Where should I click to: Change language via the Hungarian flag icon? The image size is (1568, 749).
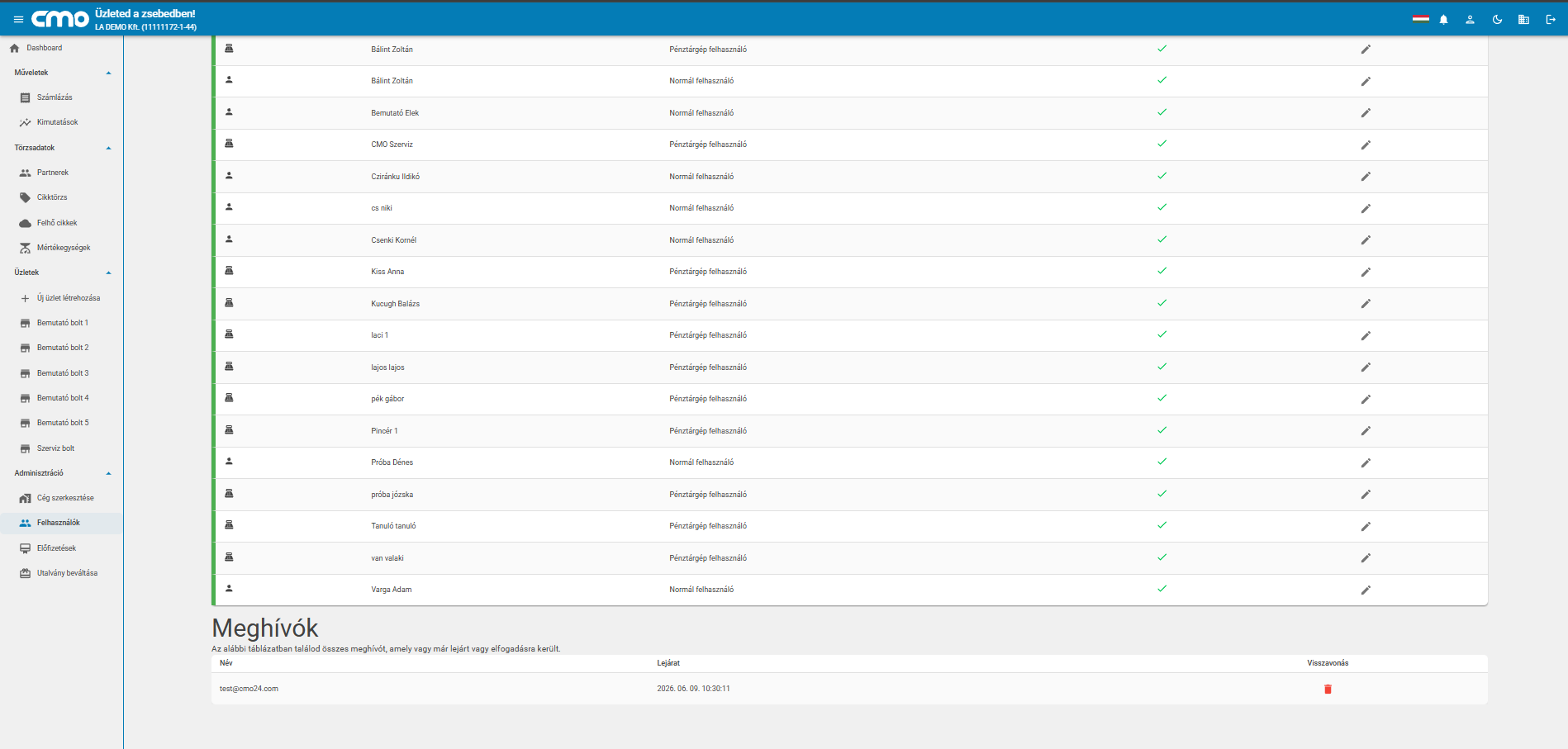coord(1420,19)
